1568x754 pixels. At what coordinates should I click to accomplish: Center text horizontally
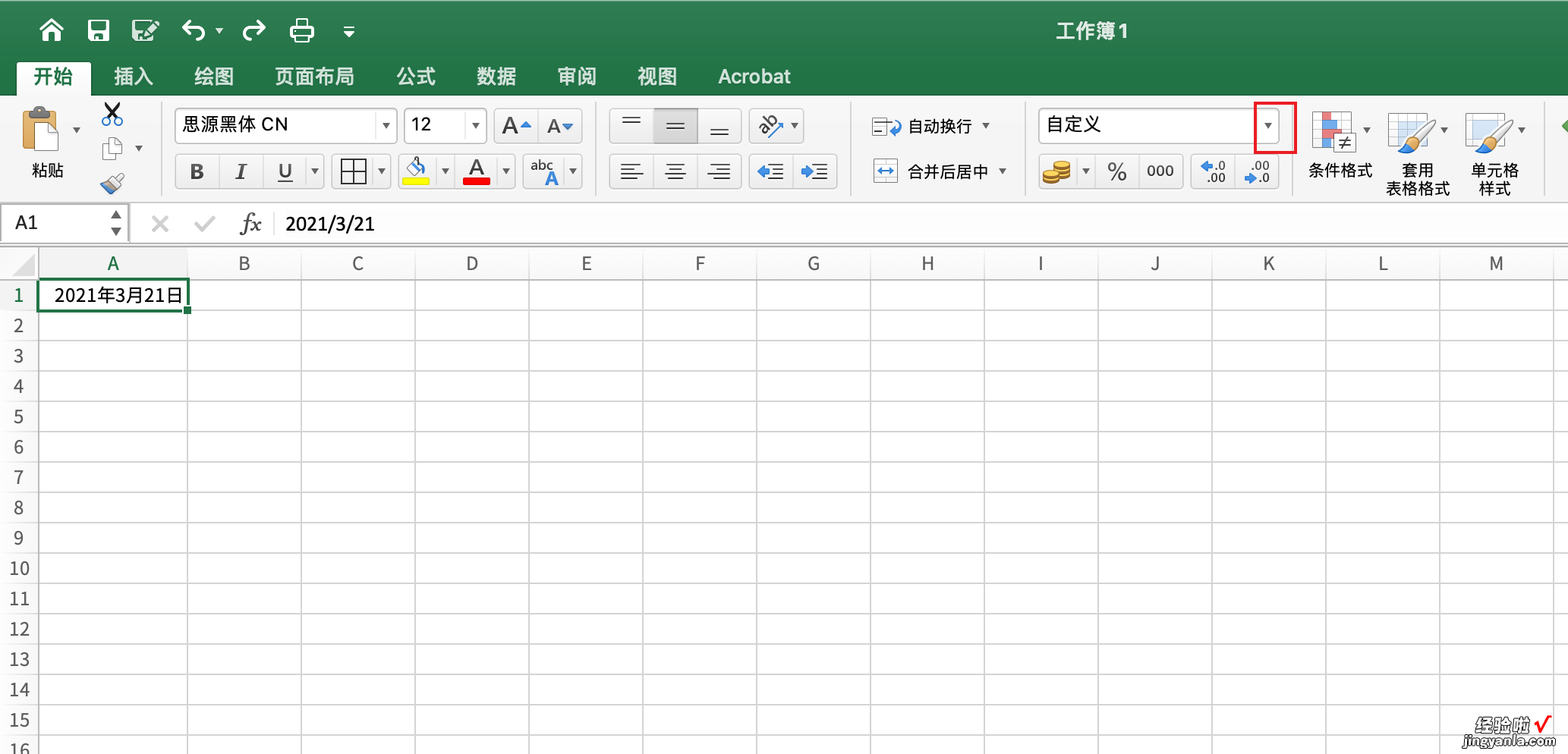tap(675, 171)
